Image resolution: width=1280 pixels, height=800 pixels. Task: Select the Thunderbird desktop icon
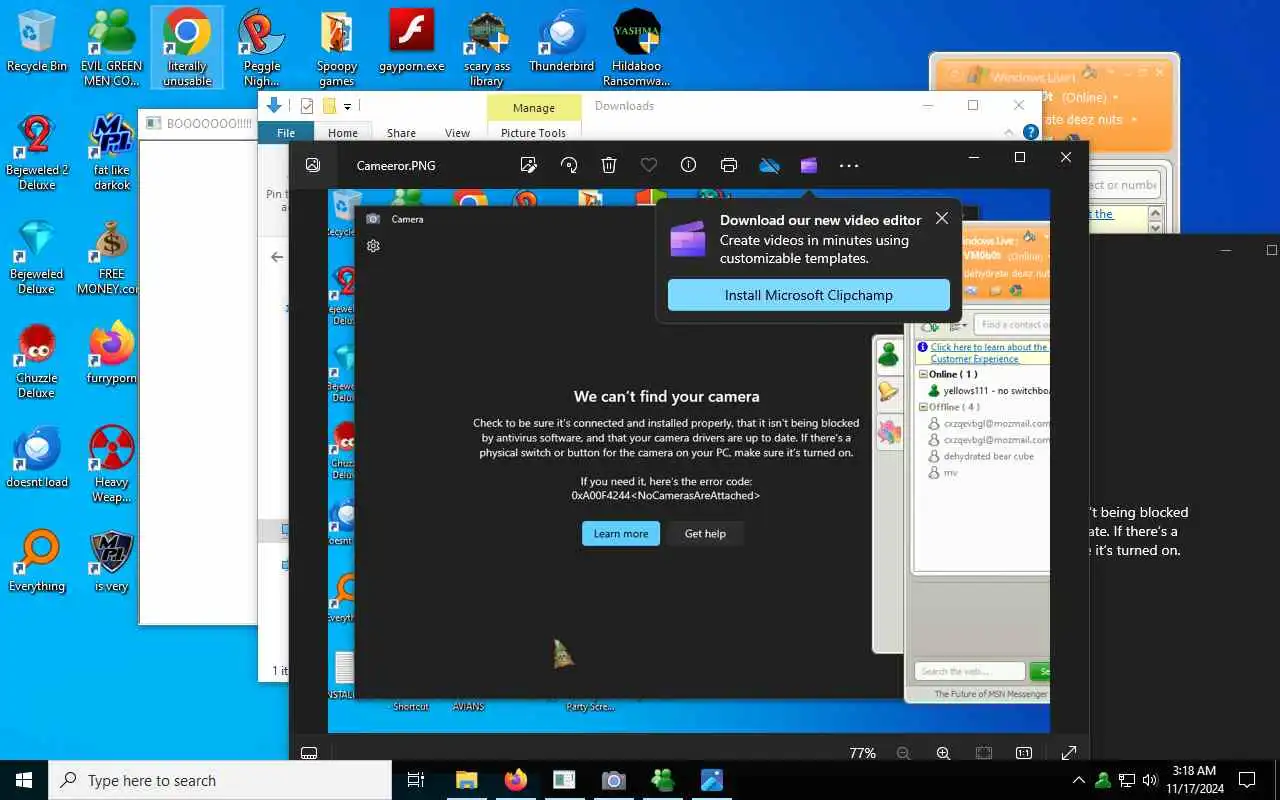click(562, 42)
